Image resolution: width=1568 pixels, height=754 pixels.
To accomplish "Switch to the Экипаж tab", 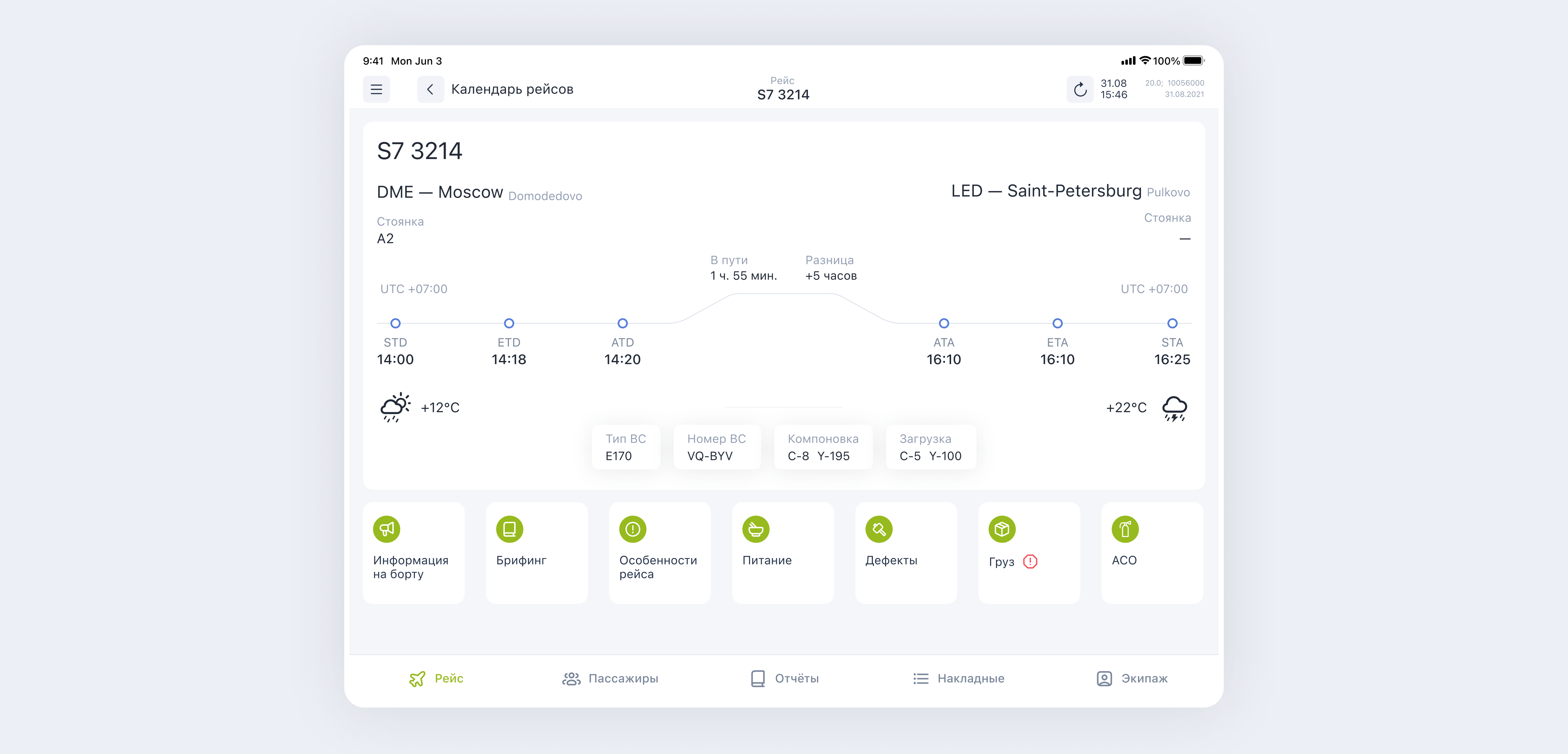I will pyautogui.click(x=1132, y=679).
